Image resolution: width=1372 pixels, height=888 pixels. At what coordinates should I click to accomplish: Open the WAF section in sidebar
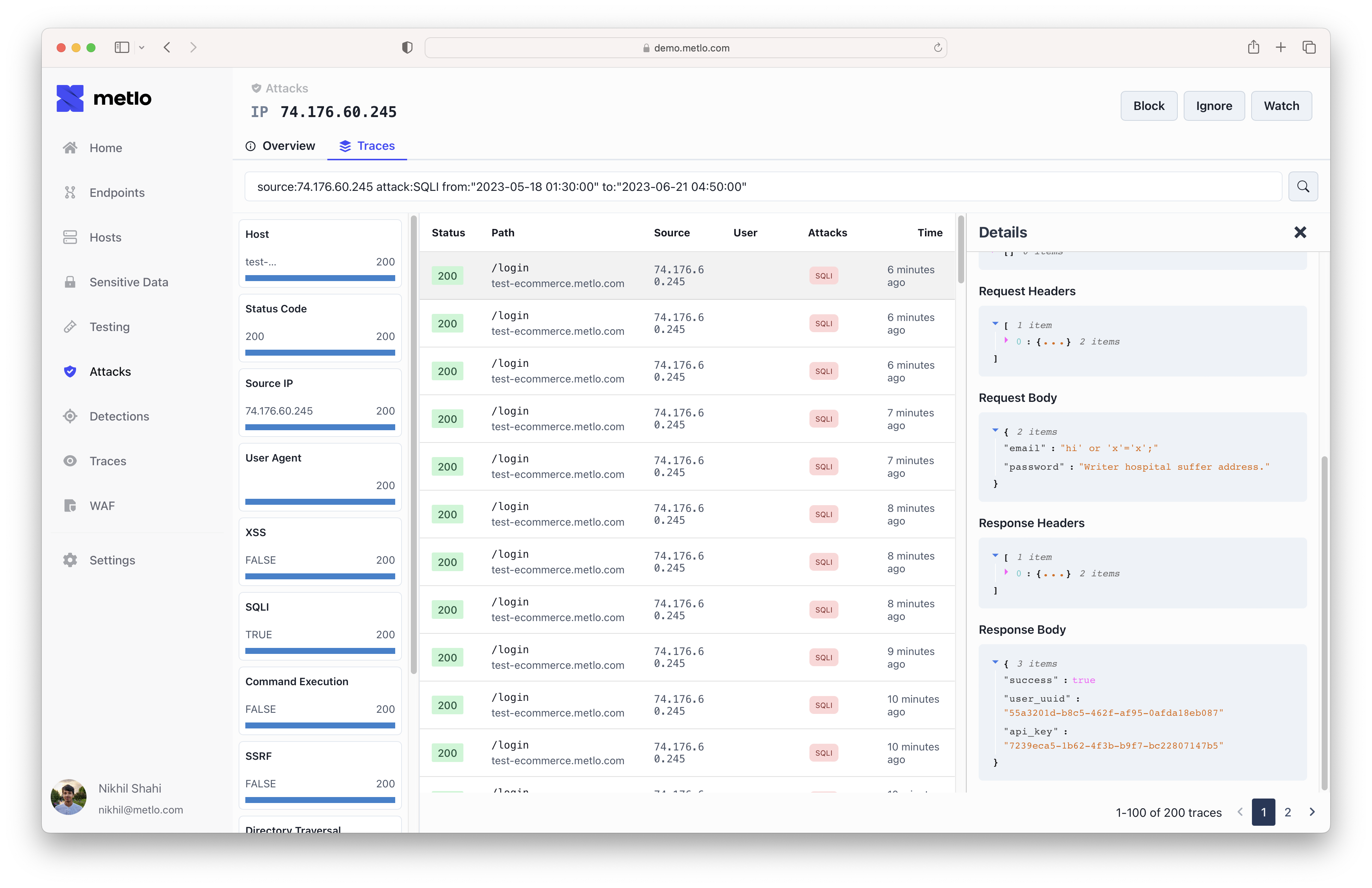(x=102, y=506)
